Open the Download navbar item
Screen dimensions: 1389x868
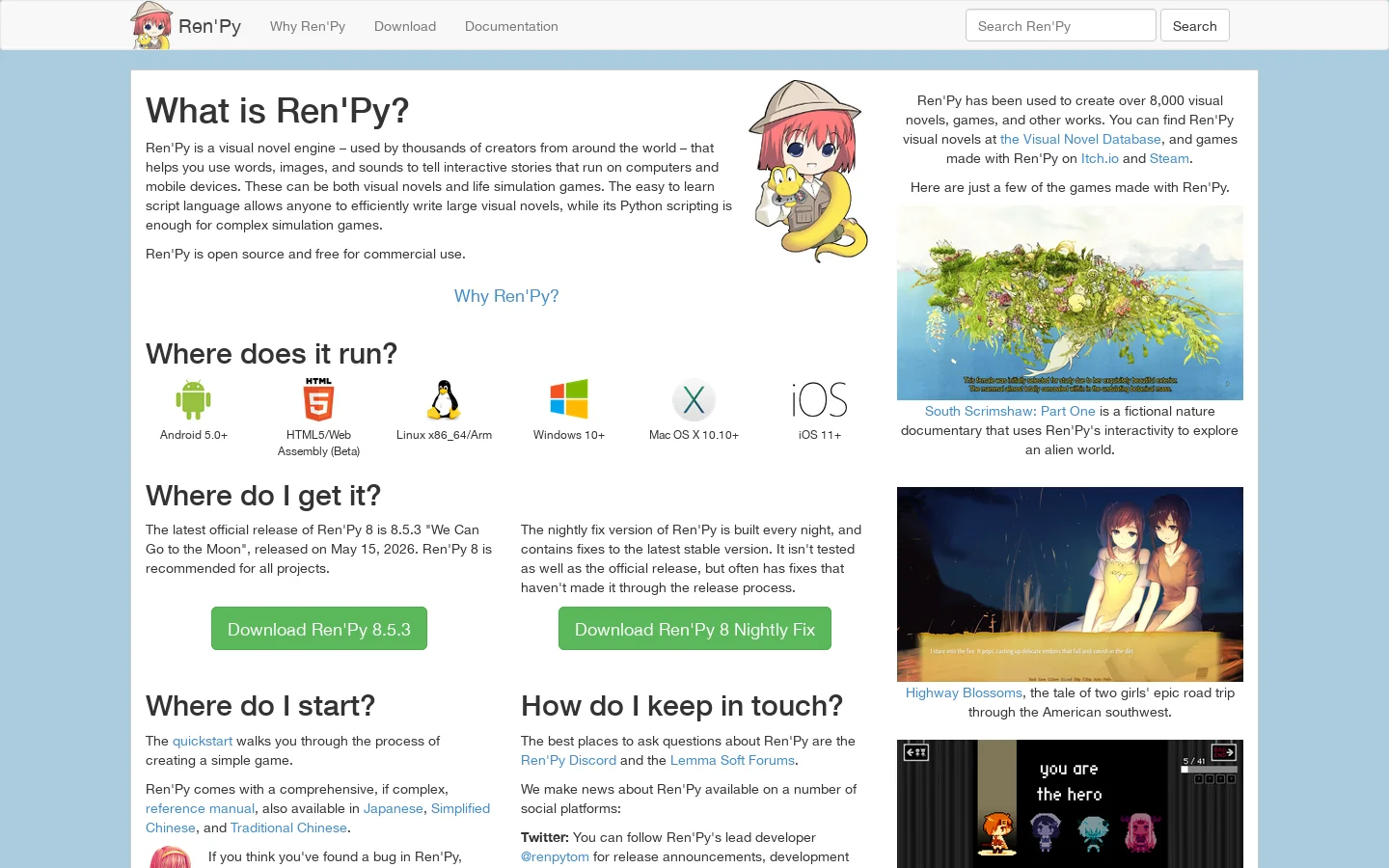click(x=405, y=26)
